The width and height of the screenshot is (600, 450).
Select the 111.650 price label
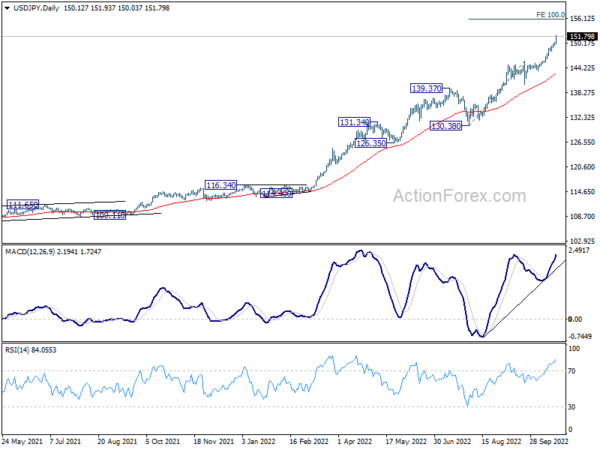(23, 205)
